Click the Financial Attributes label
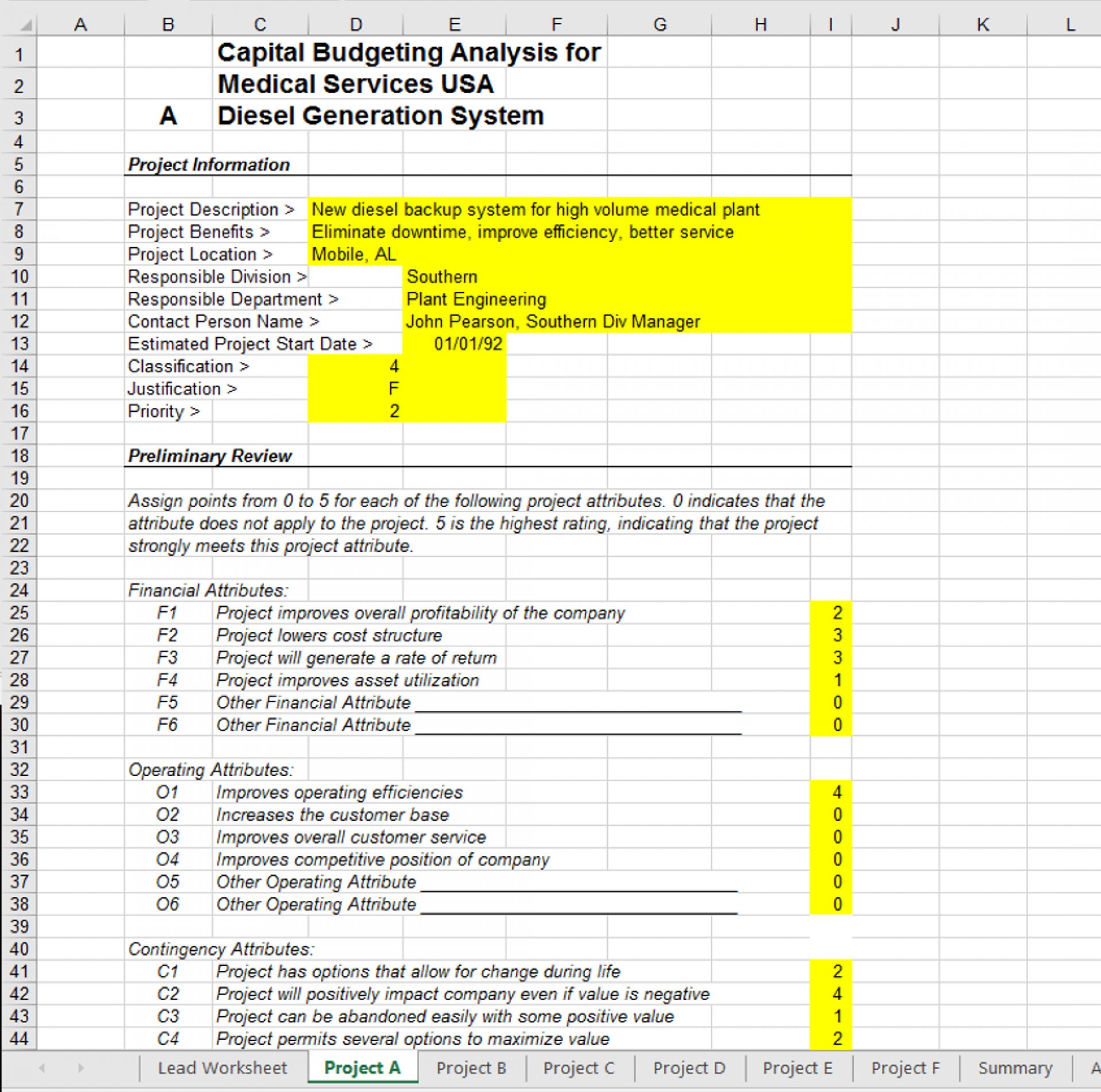This screenshot has height=1092, width=1101. tap(208, 591)
